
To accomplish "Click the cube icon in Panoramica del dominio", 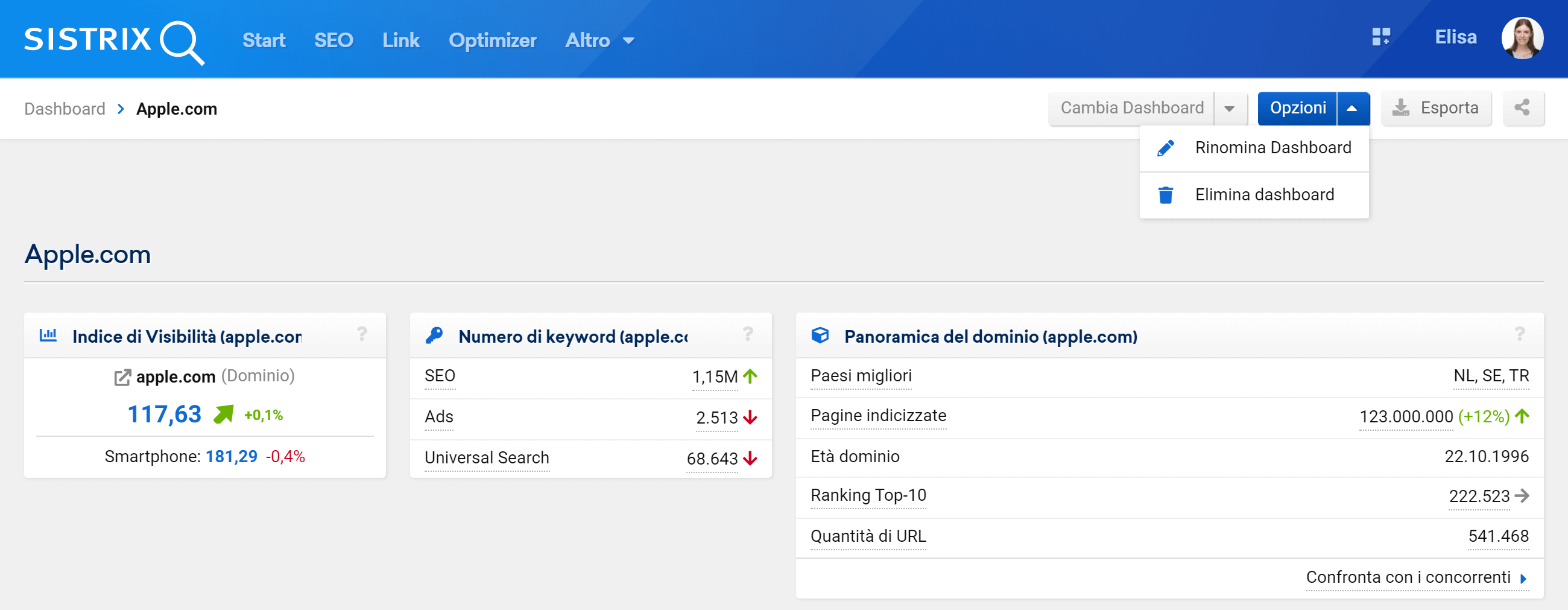I will click(x=820, y=335).
